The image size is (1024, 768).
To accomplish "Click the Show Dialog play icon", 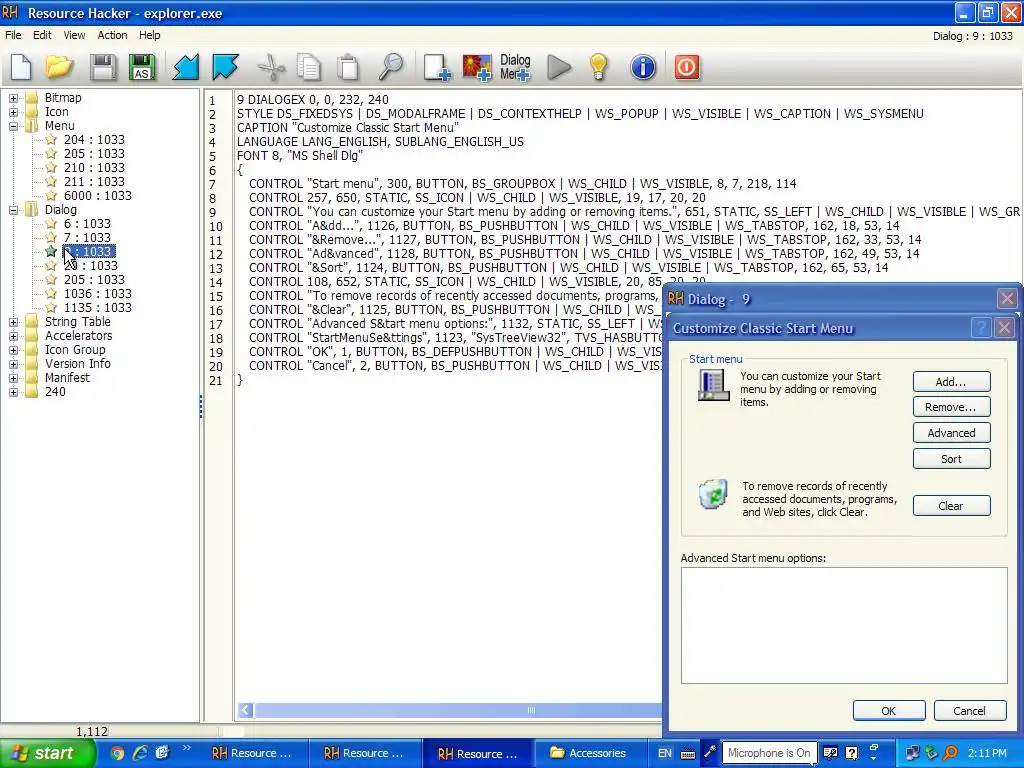I will [558, 67].
